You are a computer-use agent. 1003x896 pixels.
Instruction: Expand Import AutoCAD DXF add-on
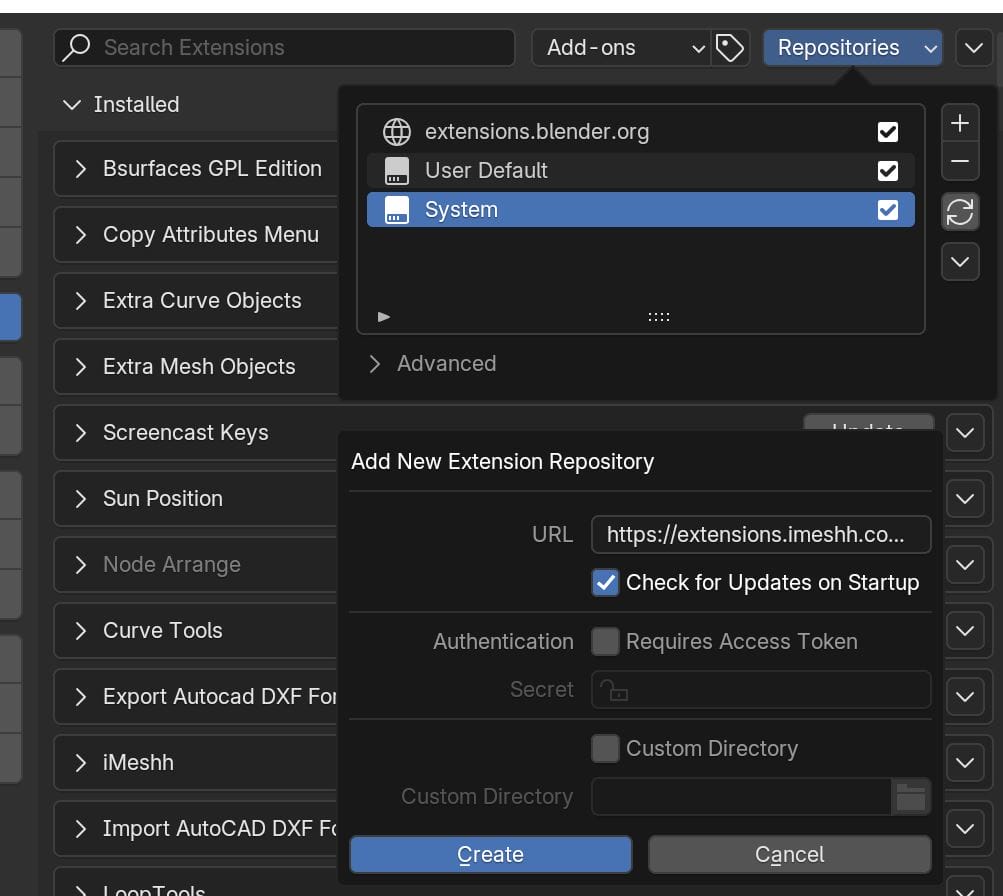pos(81,829)
